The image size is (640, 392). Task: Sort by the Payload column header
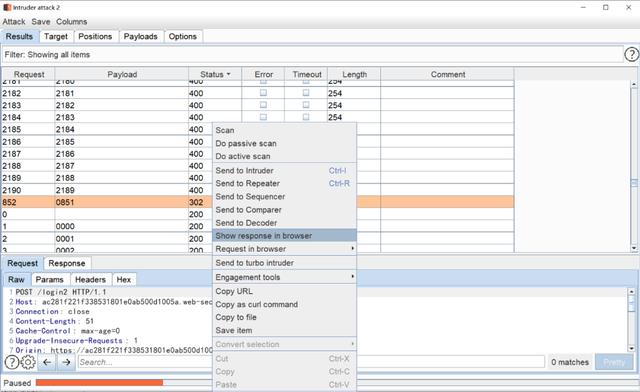122,74
